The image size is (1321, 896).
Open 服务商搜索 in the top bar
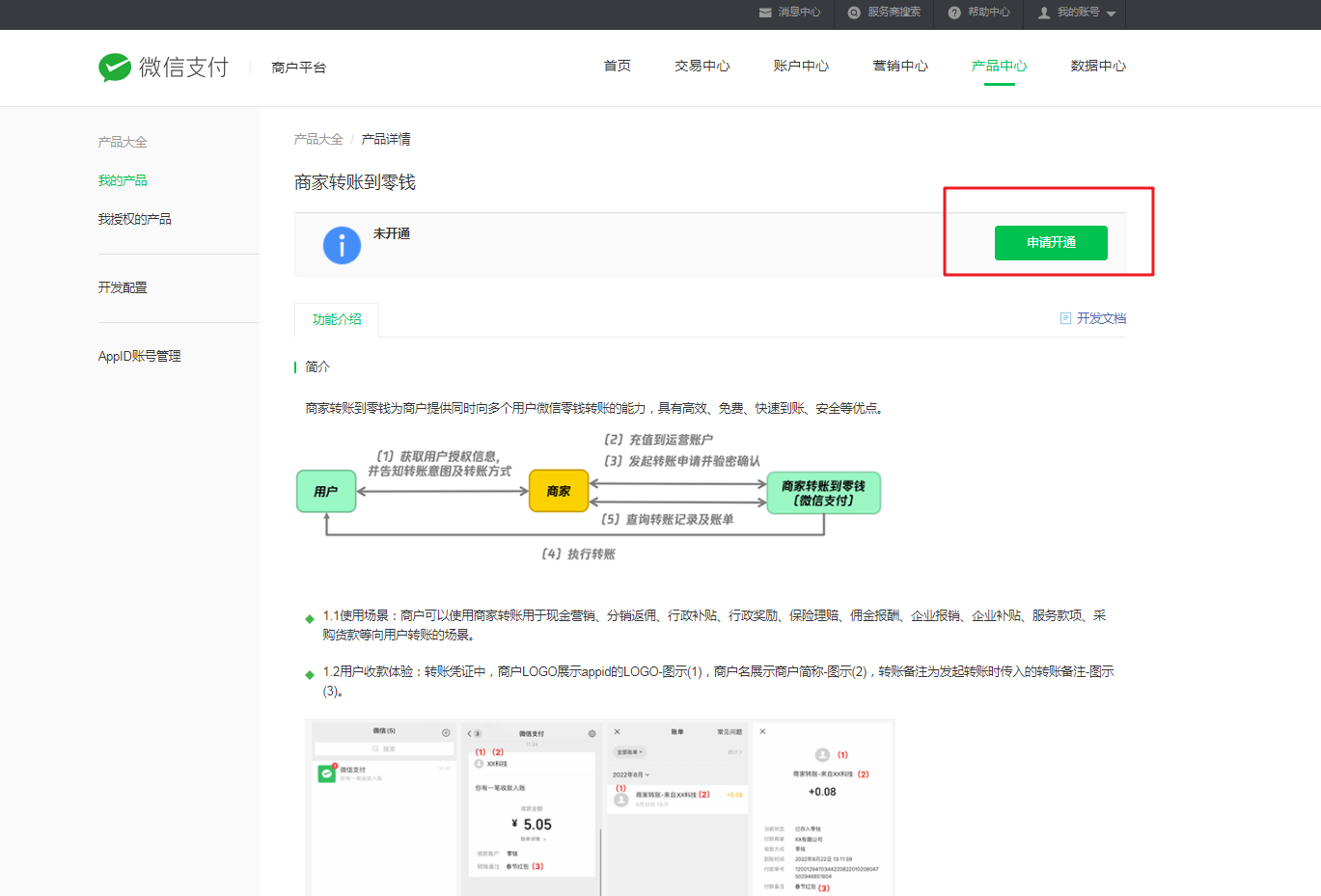click(894, 13)
